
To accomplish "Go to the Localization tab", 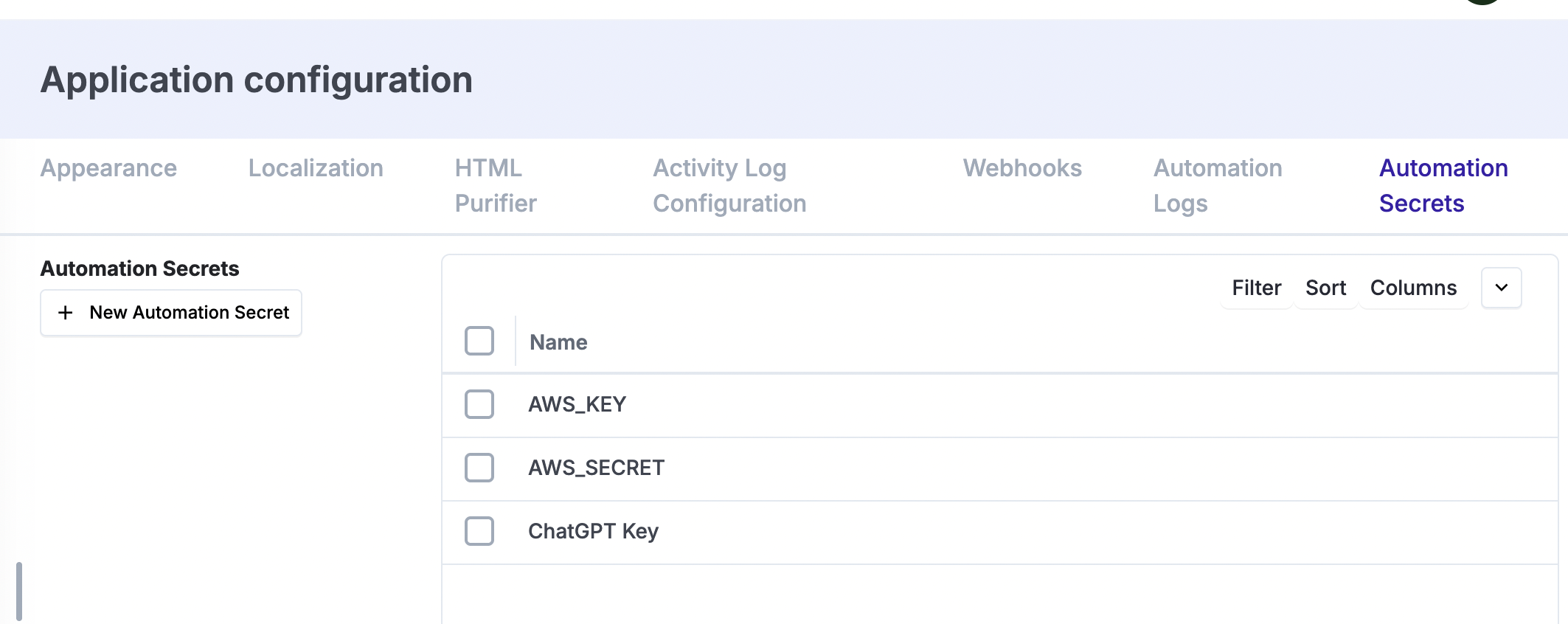I will (x=316, y=168).
